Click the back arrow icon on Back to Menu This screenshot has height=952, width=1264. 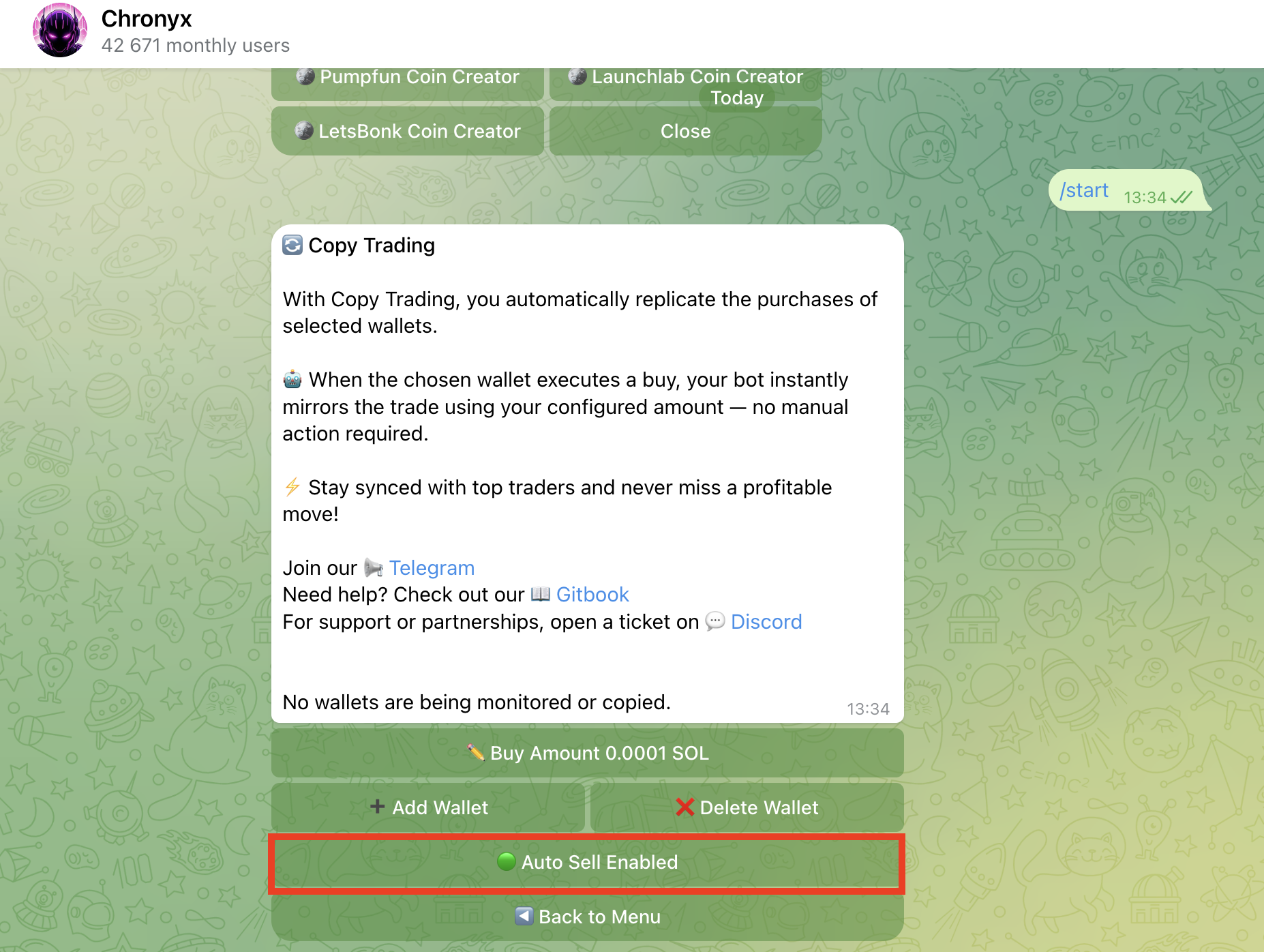pos(524,917)
